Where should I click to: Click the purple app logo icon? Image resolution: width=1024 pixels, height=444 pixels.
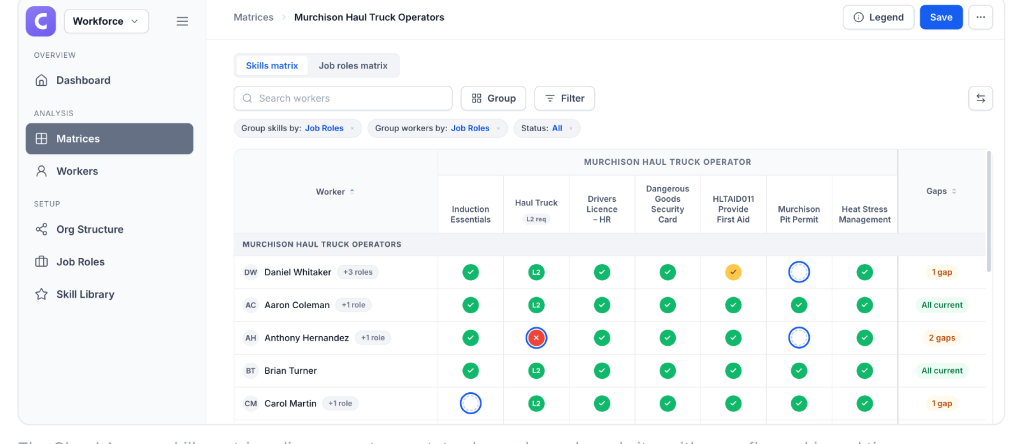(41, 21)
